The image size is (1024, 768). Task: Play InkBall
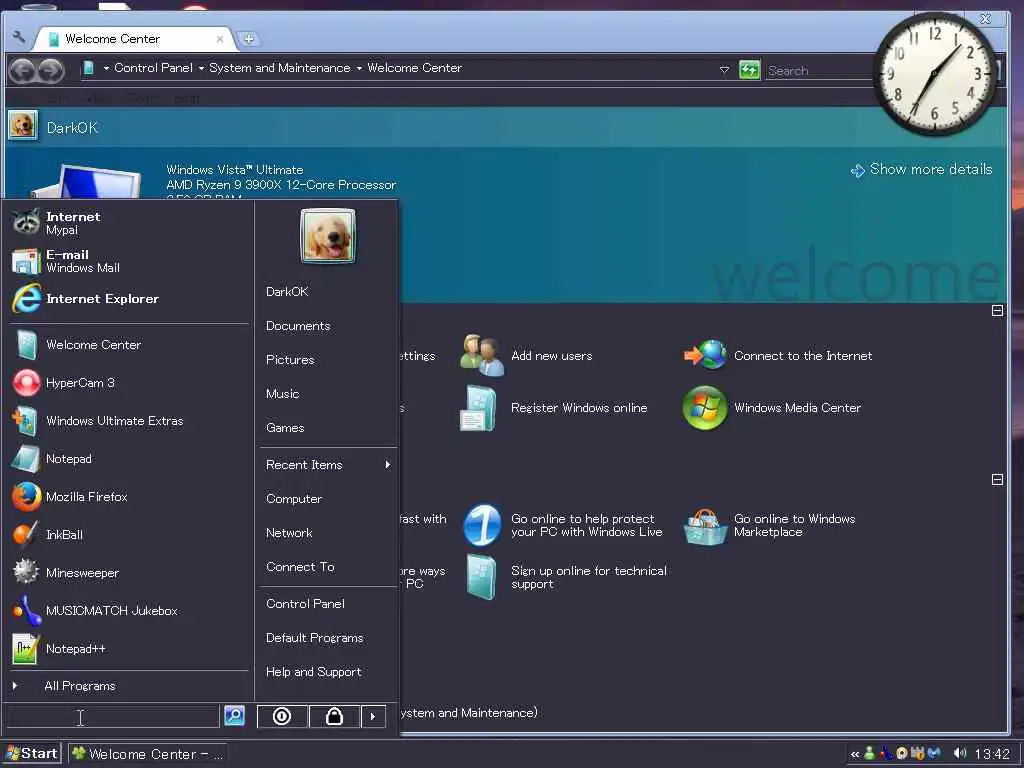(x=48, y=535)
